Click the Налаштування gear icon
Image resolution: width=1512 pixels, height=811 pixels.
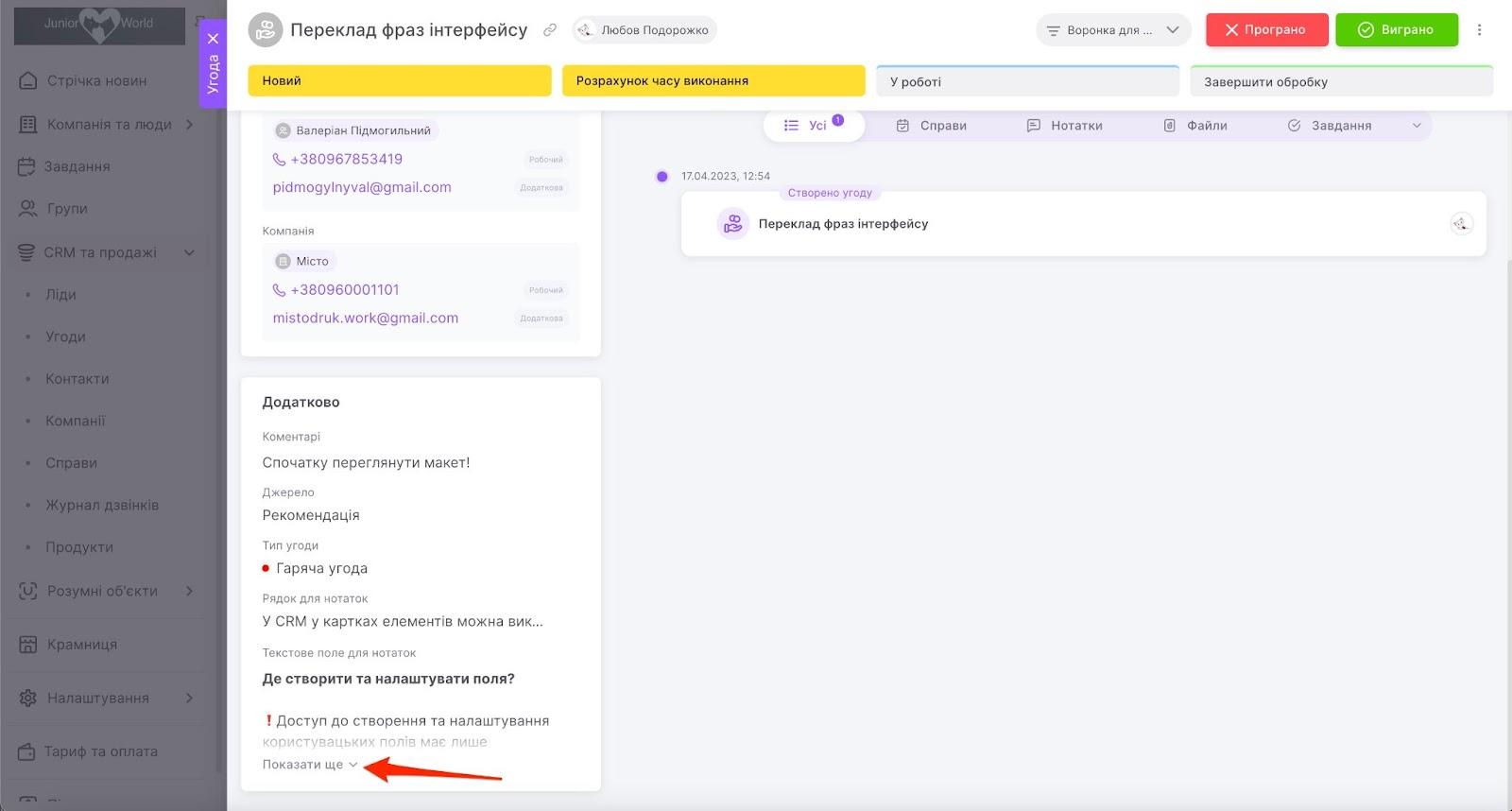click(28, 699)
